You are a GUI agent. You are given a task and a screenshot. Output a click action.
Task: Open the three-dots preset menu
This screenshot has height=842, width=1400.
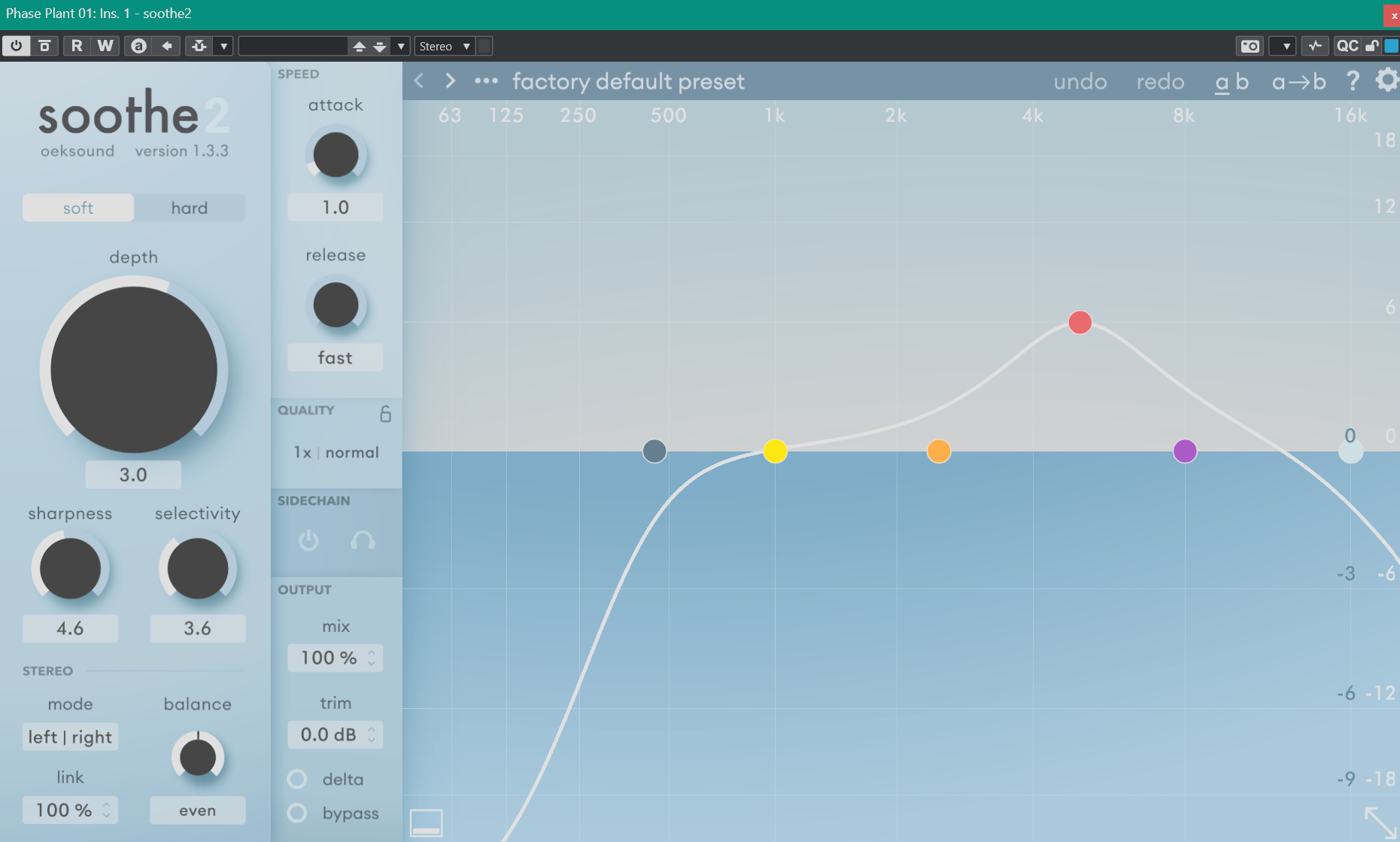pyautogui.click(x=486, y=81)
